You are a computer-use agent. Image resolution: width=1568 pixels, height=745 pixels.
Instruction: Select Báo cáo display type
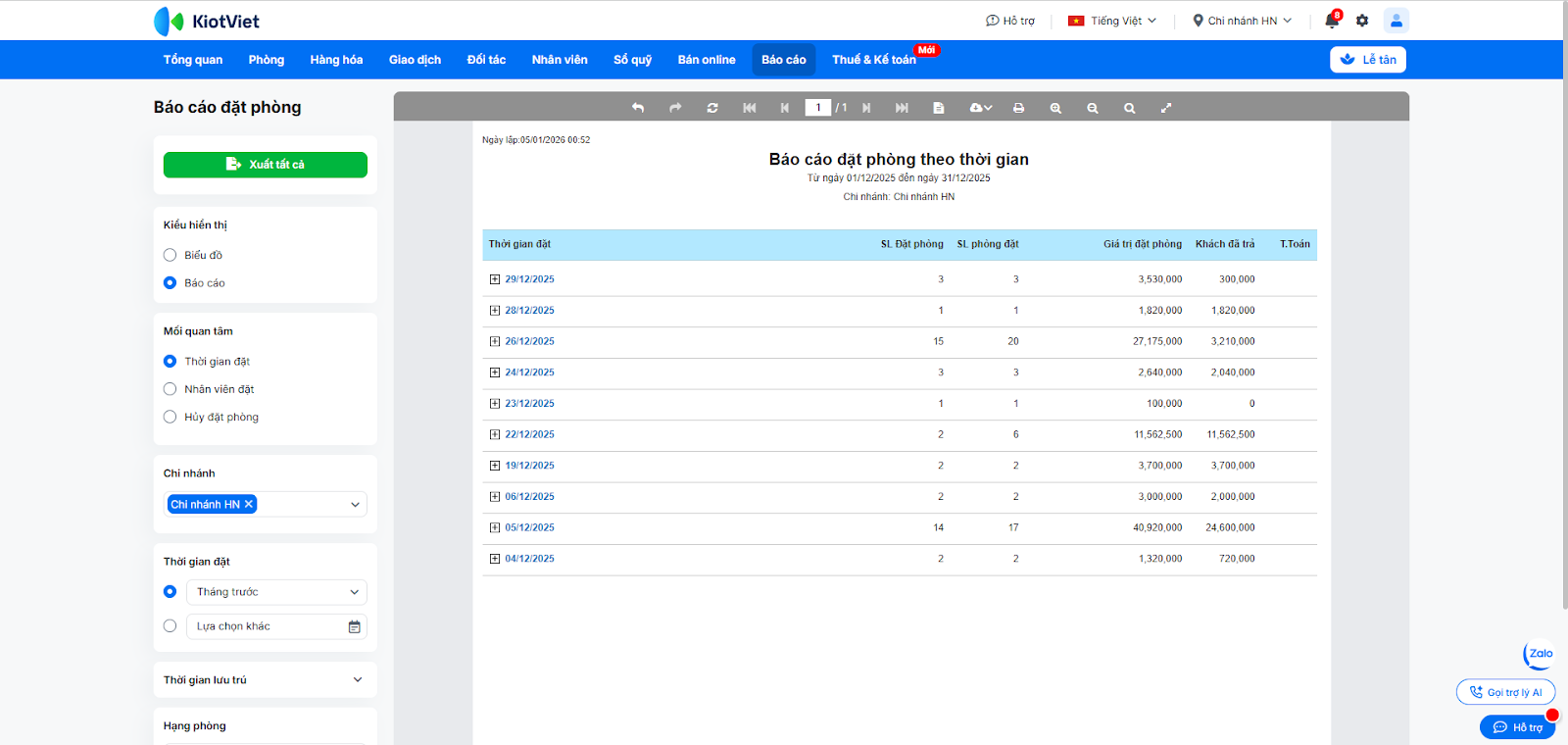[x=170, y=282]
